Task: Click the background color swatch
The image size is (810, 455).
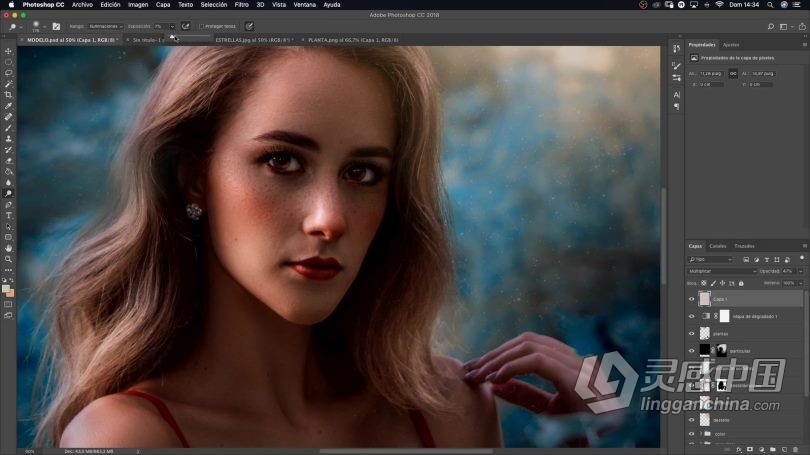Action: tap(10, 293)
